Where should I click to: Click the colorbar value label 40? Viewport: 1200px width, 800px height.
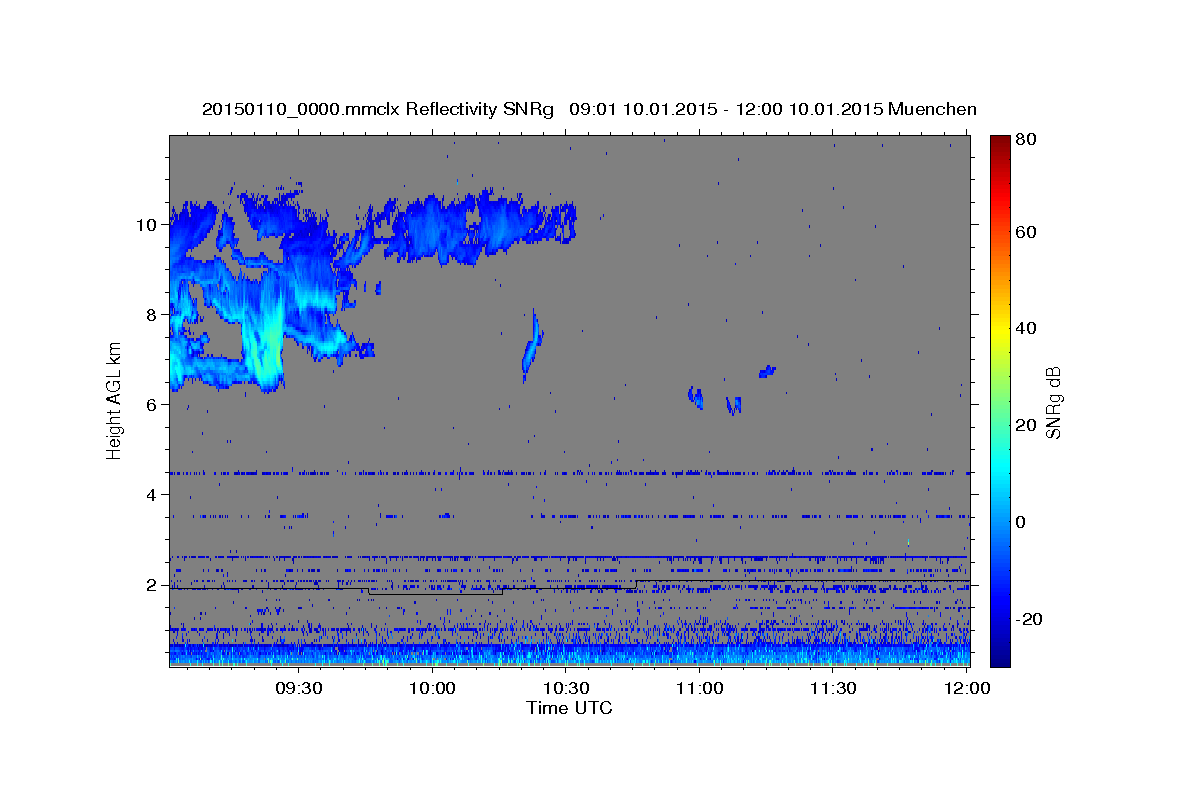tap(1025, 328)
